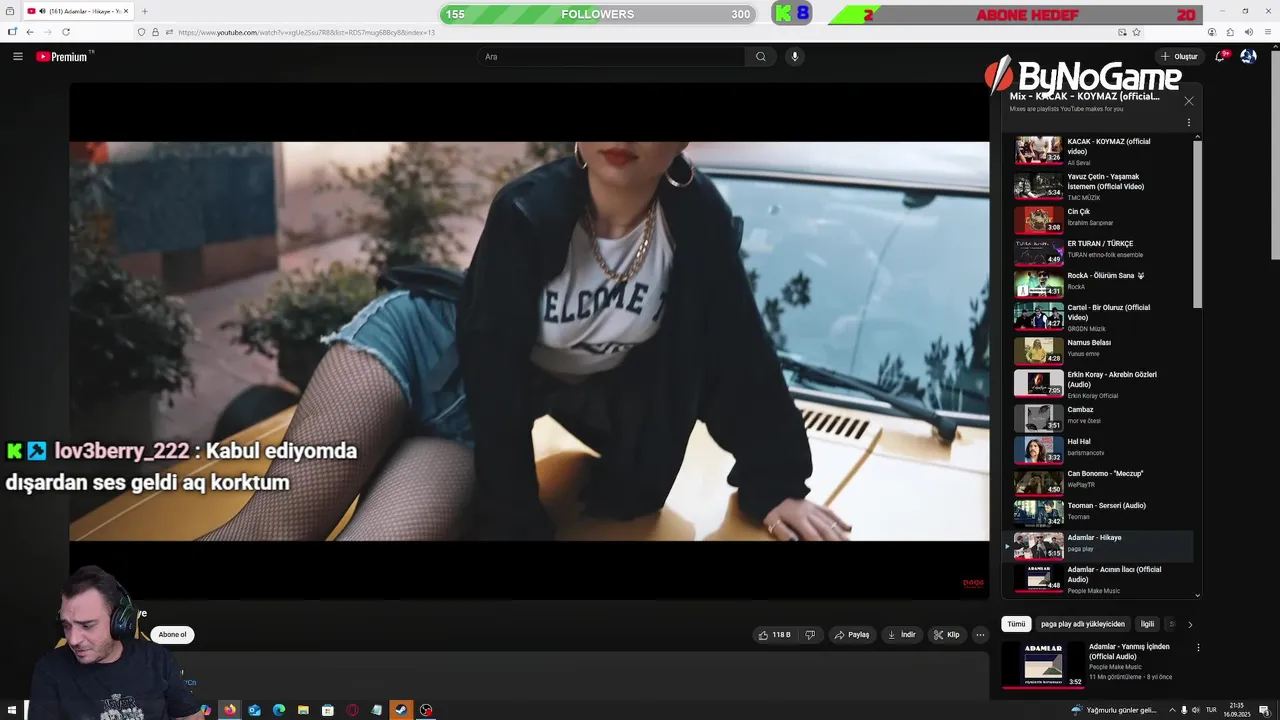Go back with the browser back arrow

(x=29, y=32)
